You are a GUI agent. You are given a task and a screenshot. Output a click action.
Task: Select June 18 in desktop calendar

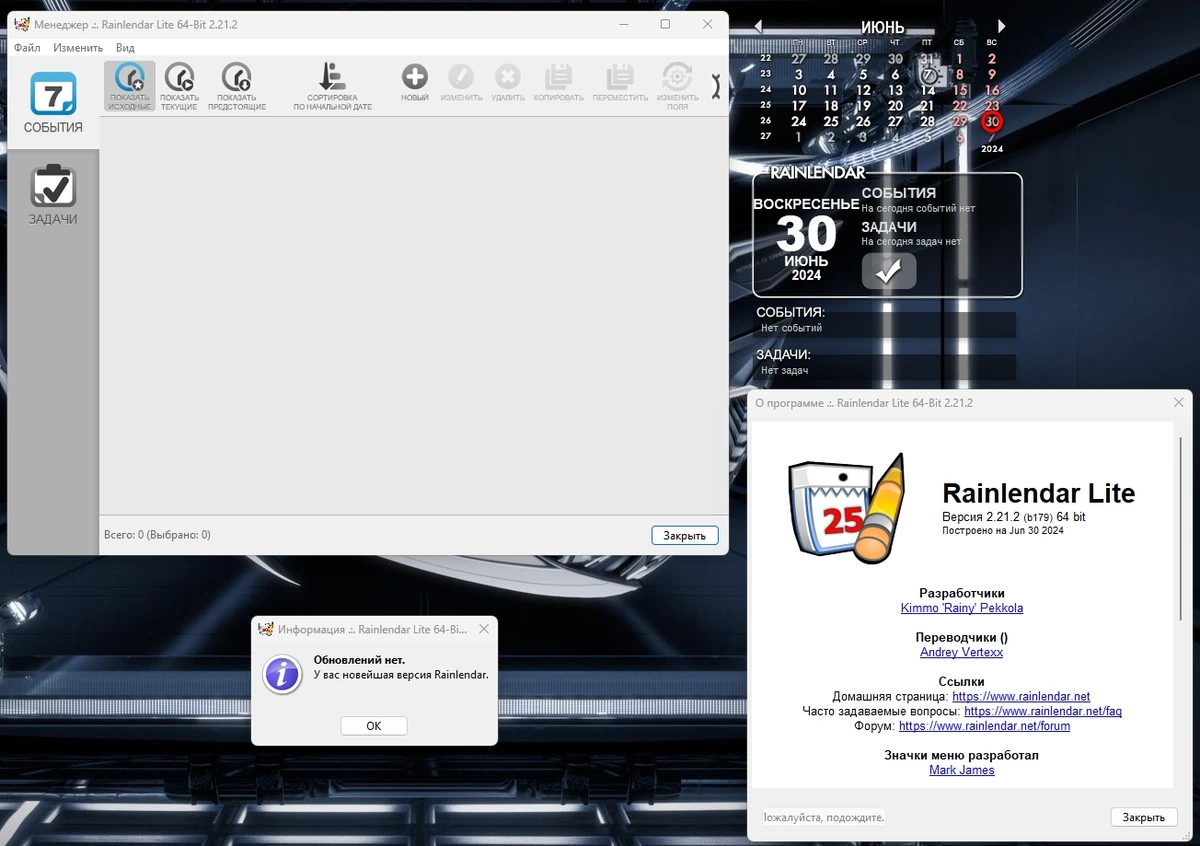pyautogui.click(x=831, y=105)
